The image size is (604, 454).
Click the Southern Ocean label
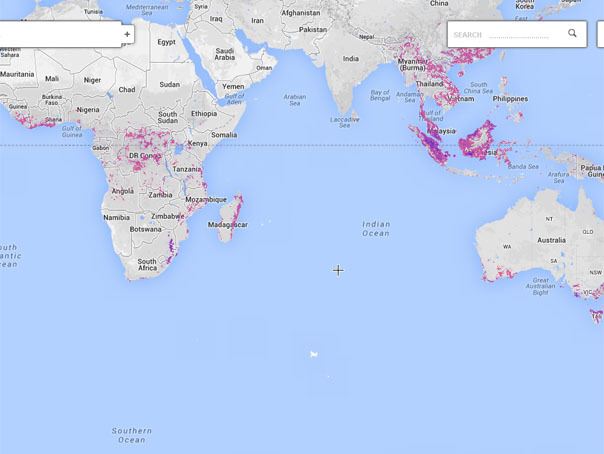131,435
